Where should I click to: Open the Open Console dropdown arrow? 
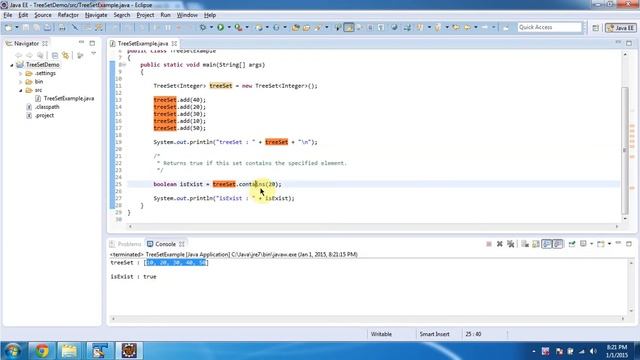point(609,244)
